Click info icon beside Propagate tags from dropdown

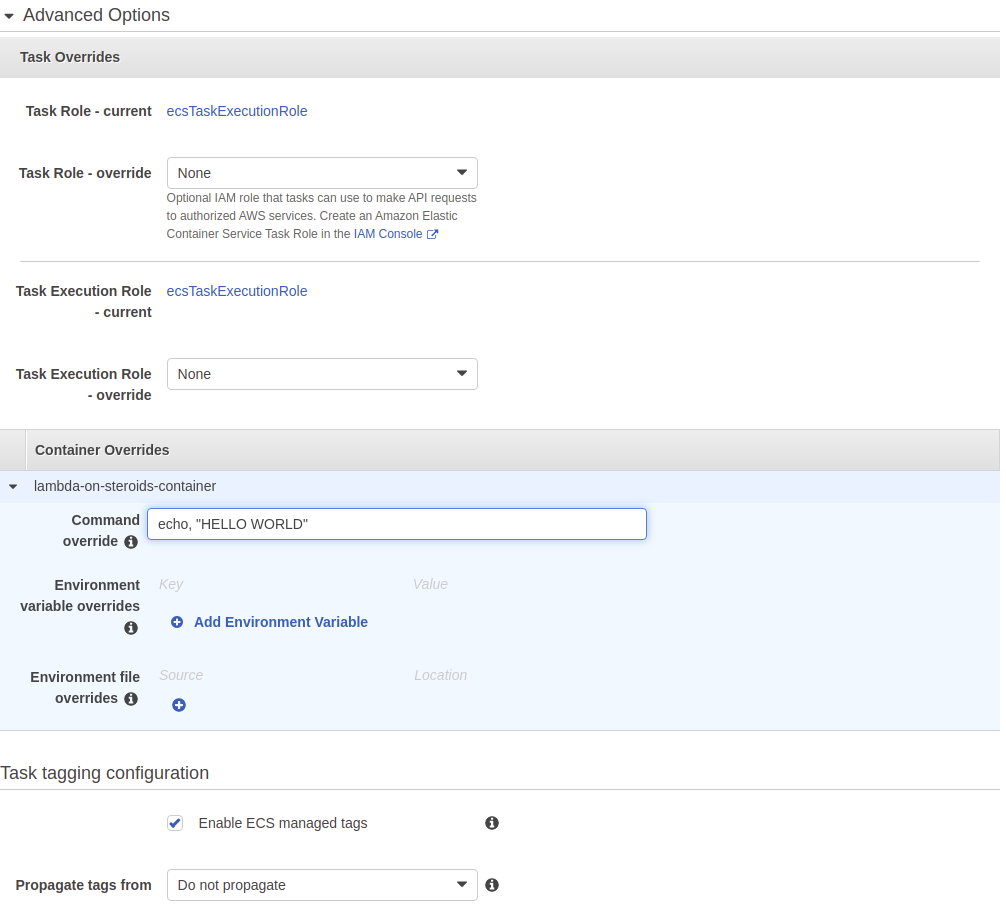[492, 885]
